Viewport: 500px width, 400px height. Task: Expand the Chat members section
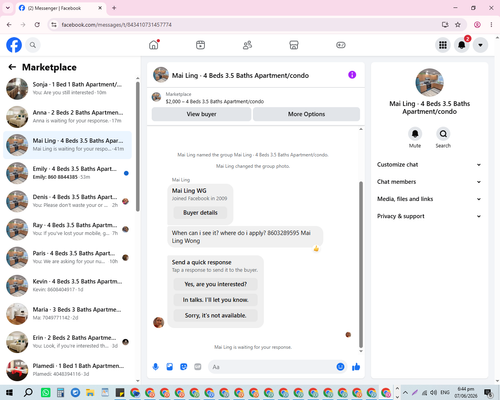point(429,182)
